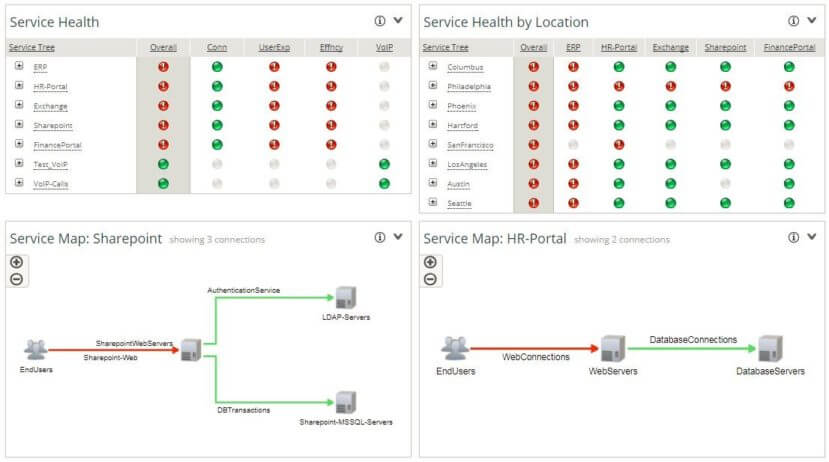The image size is (829, 462).
Task: Expand the ERP service tree row
Action: tap(19, 66)
